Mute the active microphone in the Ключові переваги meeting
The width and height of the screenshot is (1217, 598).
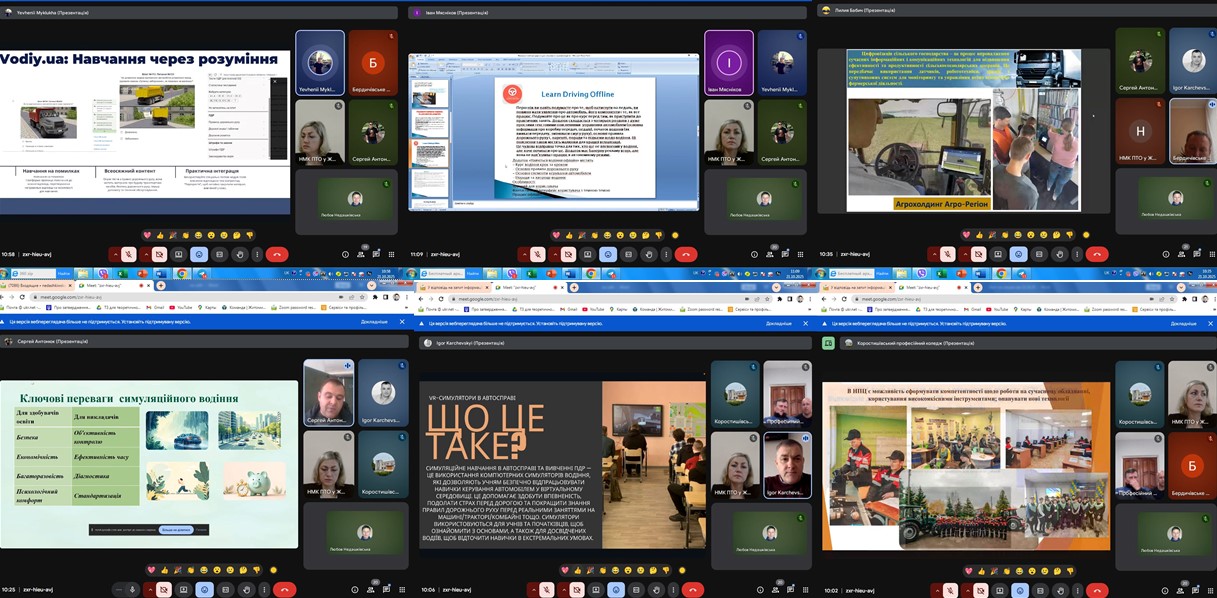[x=132, y=590]
